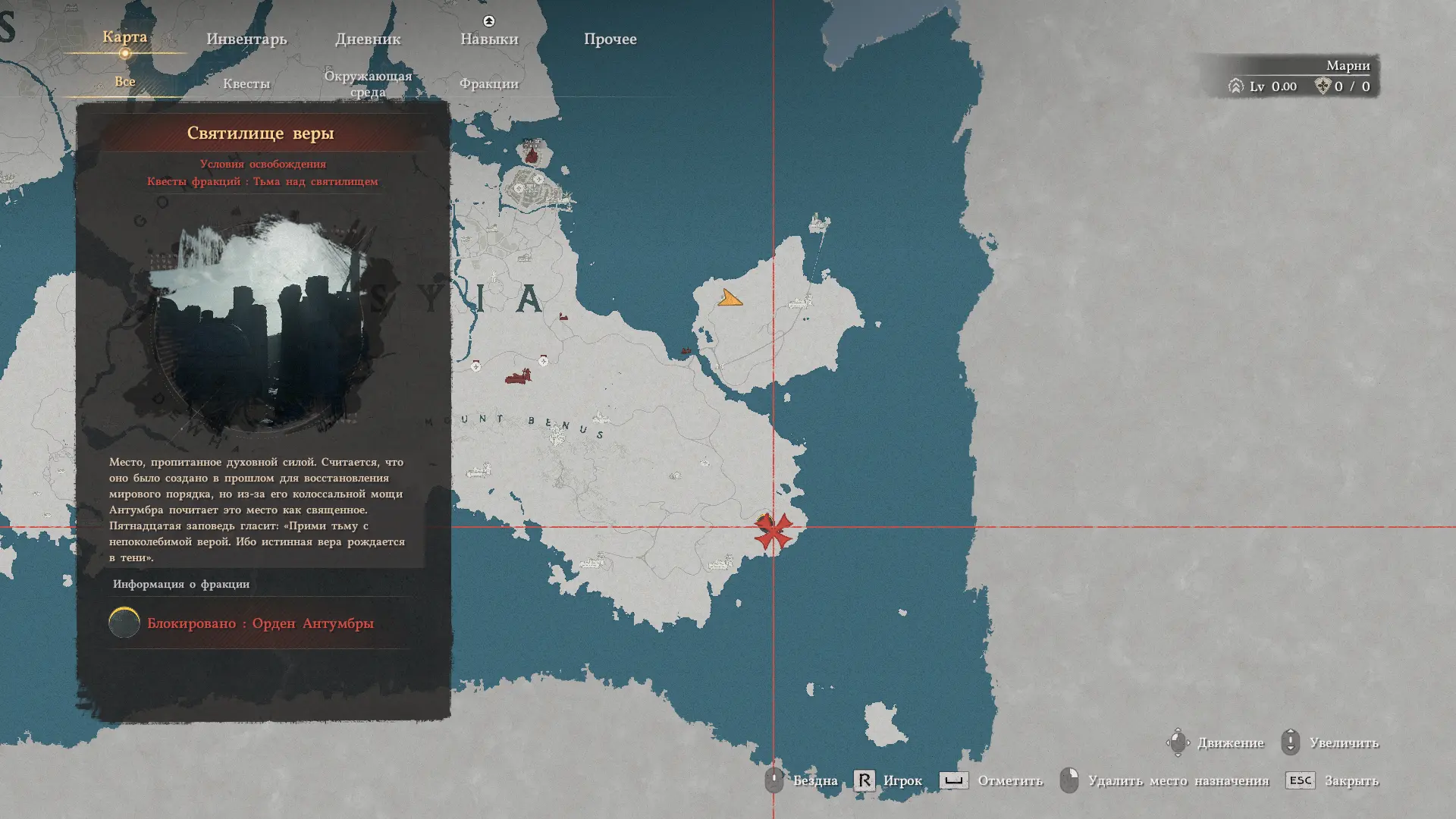This screenshot has height=819, width=1456.
Task: Filter map by Окружающая среда
Action: (368, 83)
